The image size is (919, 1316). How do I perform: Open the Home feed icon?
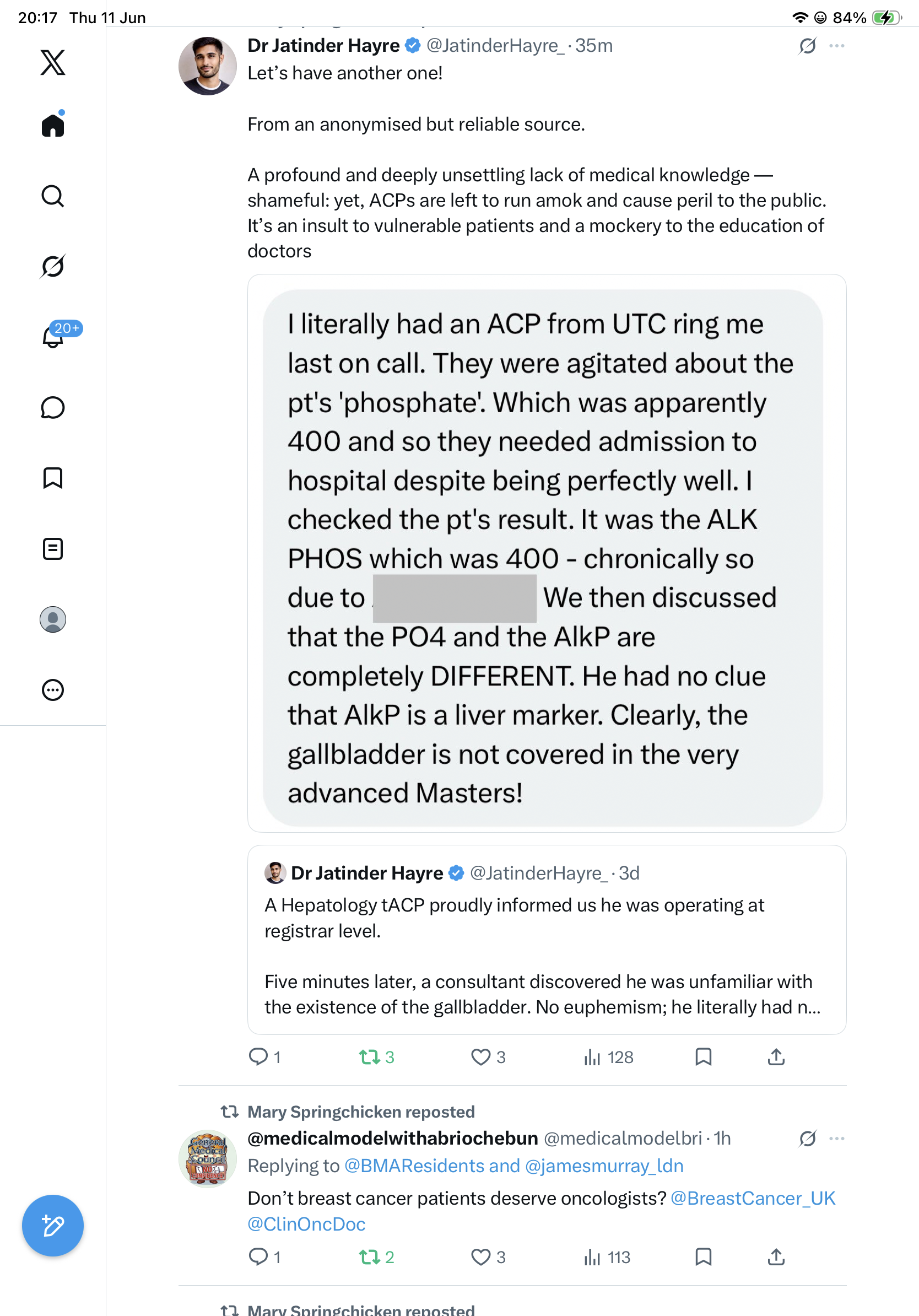click(53, 125)
